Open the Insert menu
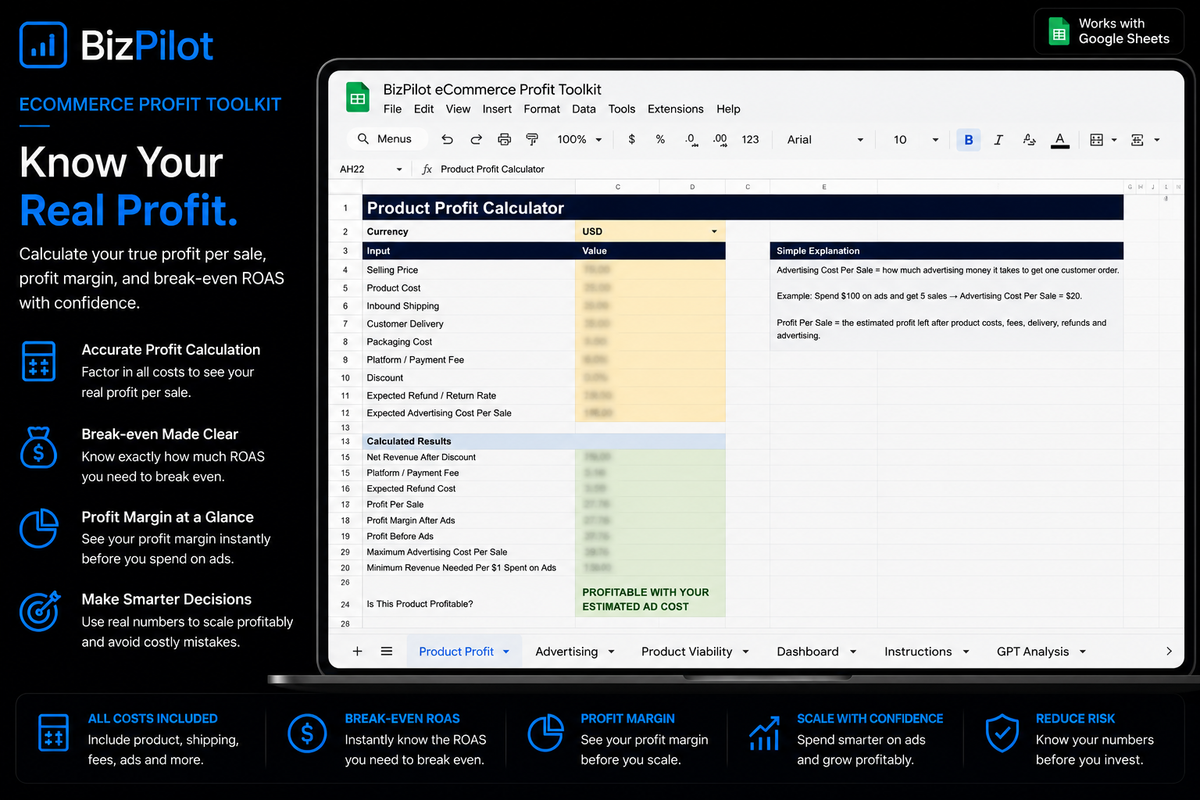The width and height of the screenshot is (1200, 800). click(x=497, y=109)
